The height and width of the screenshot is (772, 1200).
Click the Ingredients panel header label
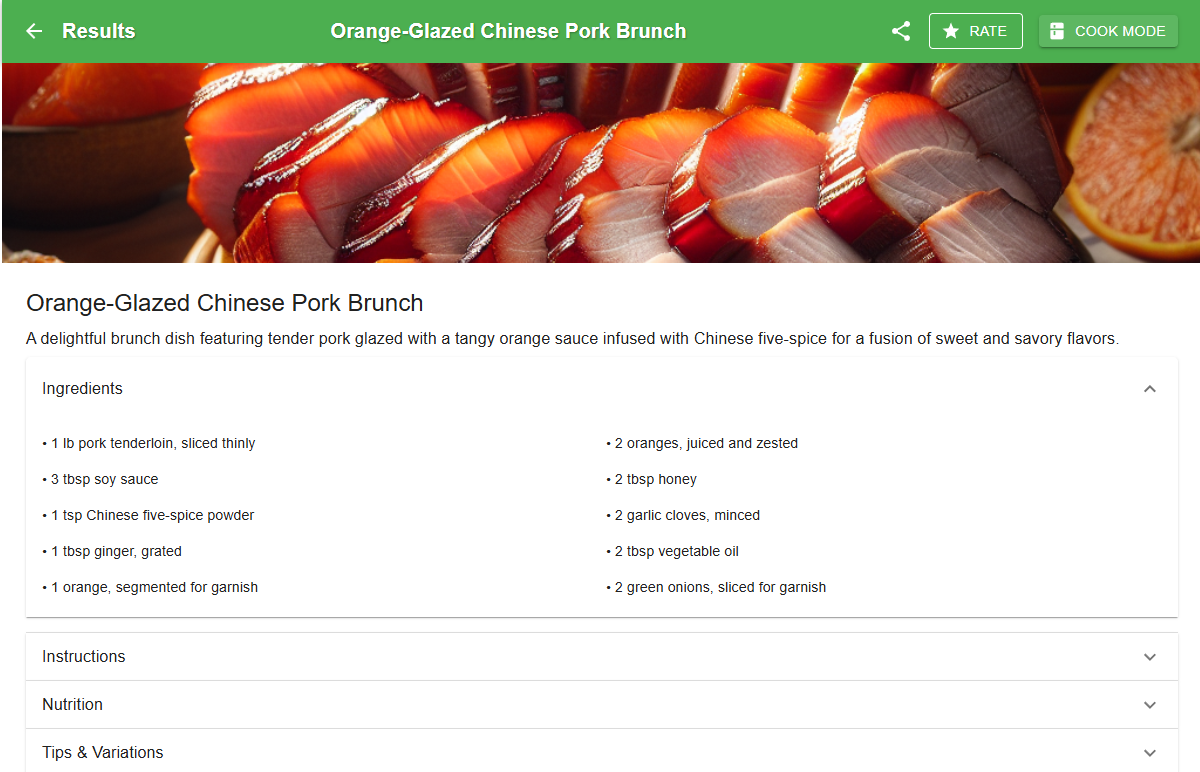82,389
